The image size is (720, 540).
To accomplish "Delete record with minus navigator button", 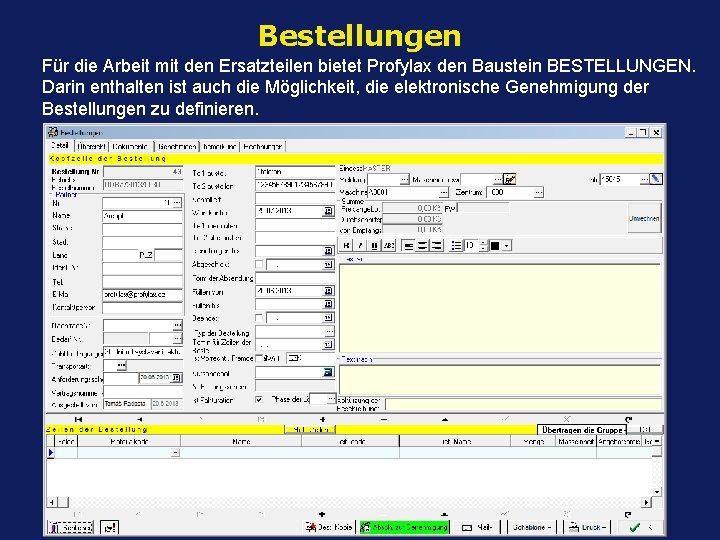I will [384, 419].
